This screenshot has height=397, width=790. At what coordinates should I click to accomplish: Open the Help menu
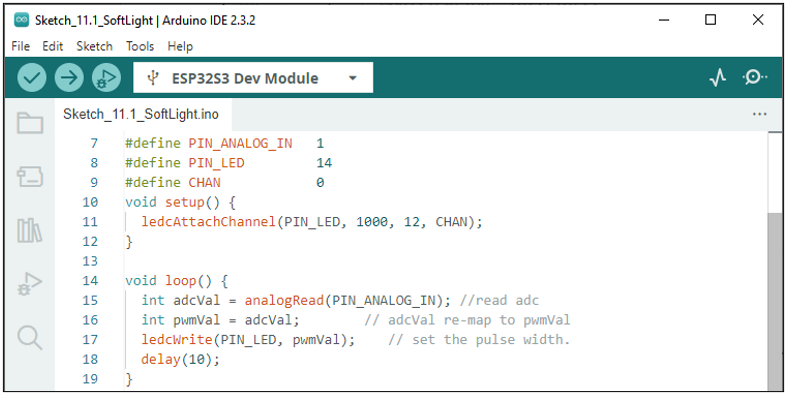[180, 46]
